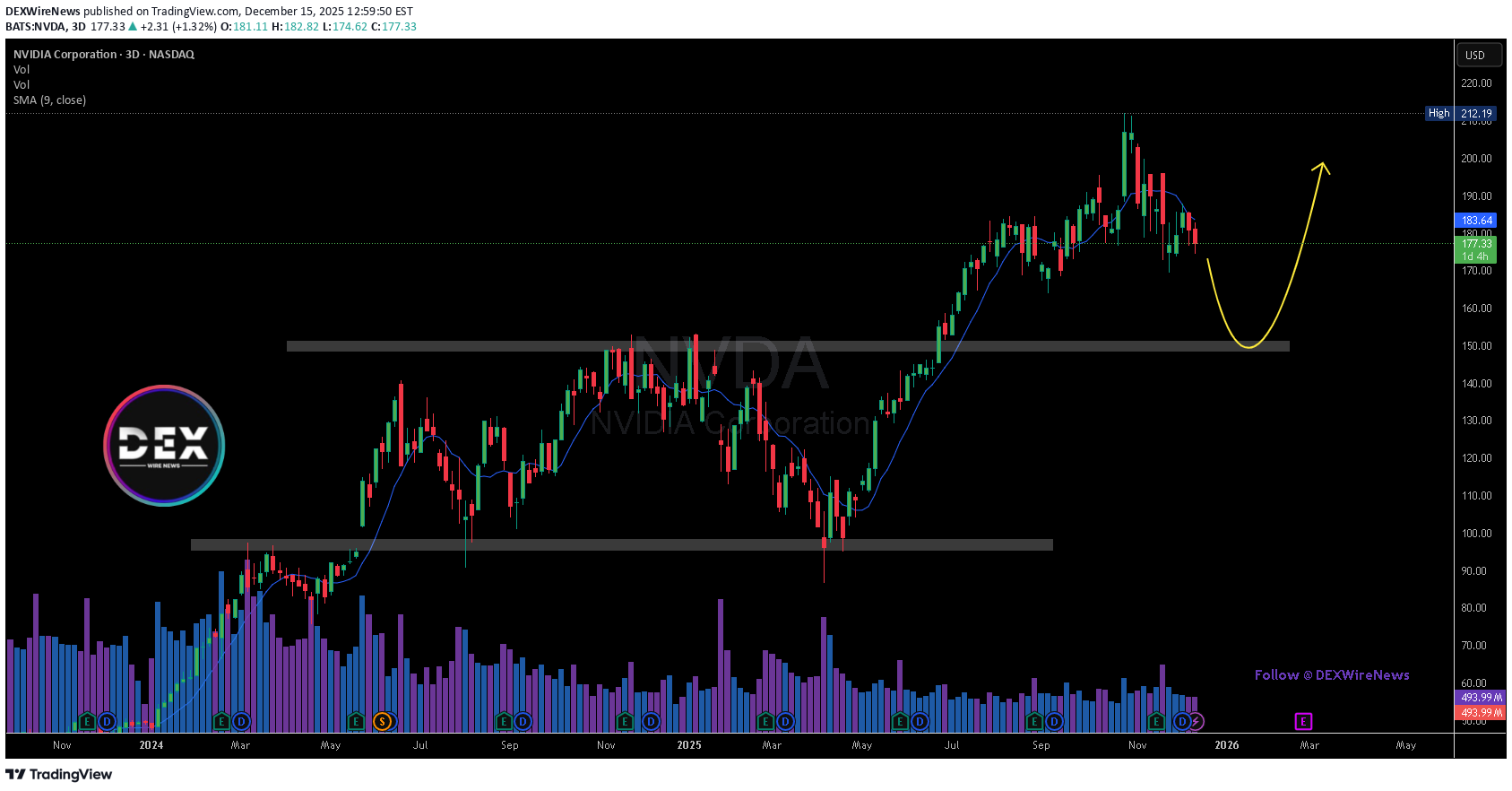1512x791 pixels.
Task: Click the TradingView logo at bottom left
Action: (x=59, y=774)
